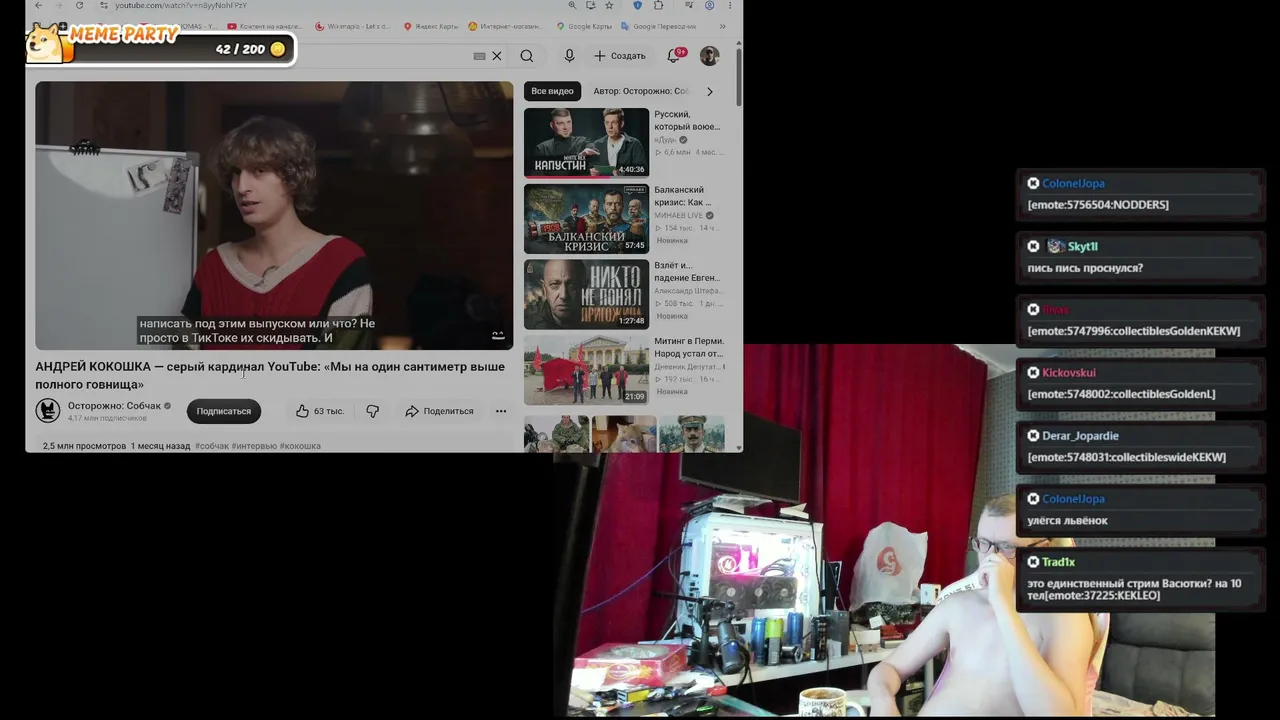
Task: Select the Все видео filter chip
Action: click(x=552, y=91)
